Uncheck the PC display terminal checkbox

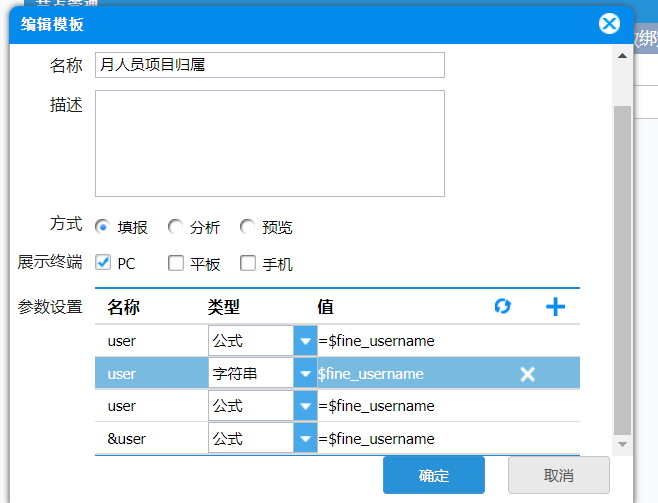pyautogui.click(x=103, y=263)
